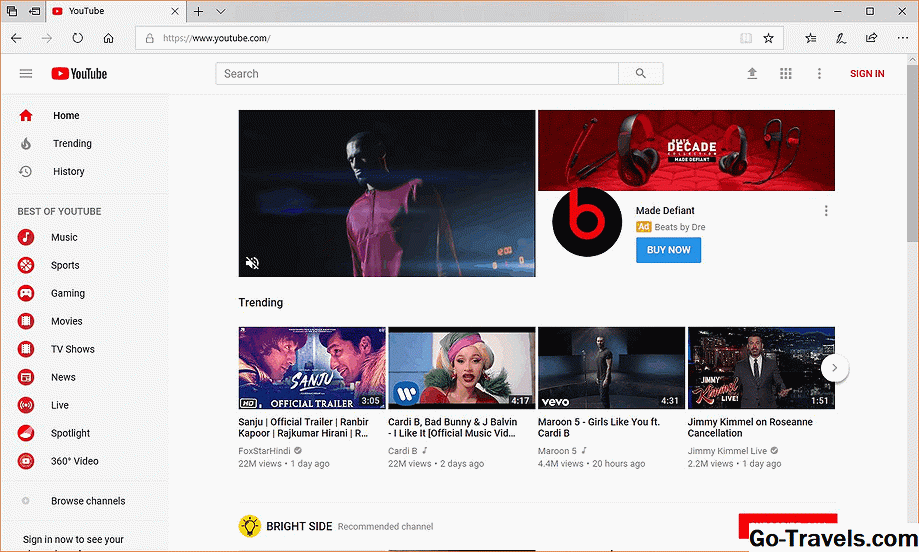Open the Trending page in the sidebar
Viewport: 919px width, 552px height.
coord(72,143)
